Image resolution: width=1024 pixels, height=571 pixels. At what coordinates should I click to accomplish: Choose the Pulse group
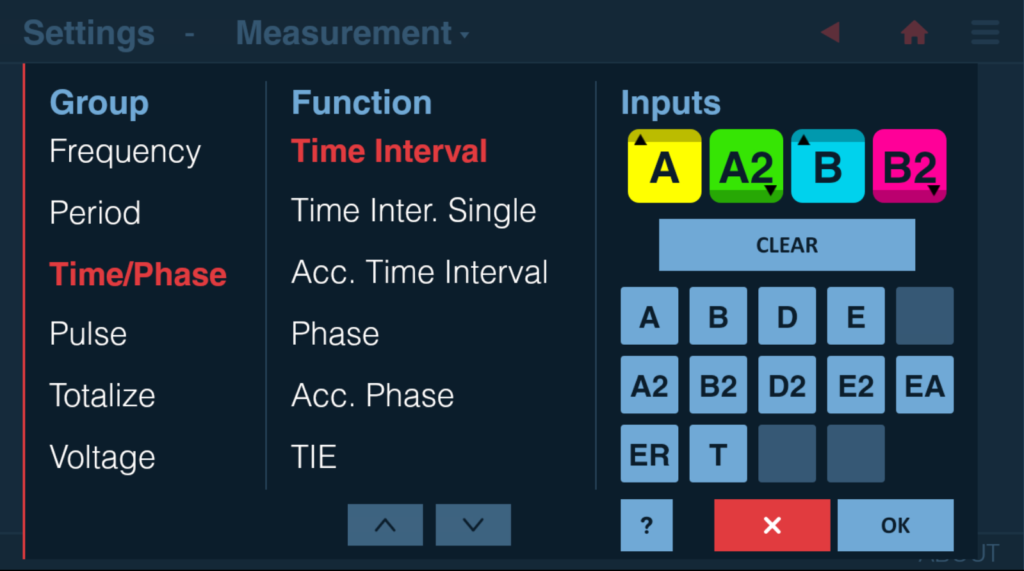(x=88, y=334)
